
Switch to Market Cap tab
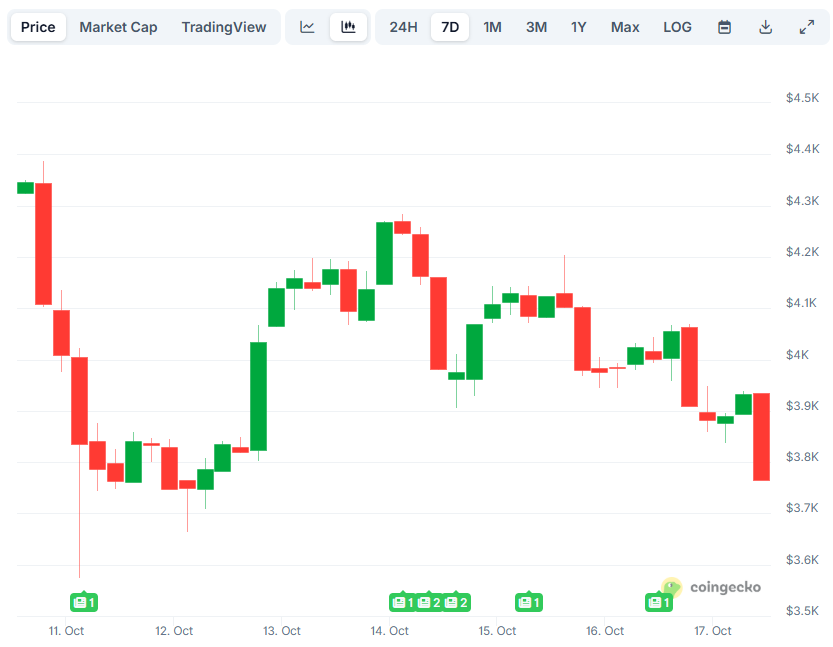pyautogui.click(x=118, y=27)
